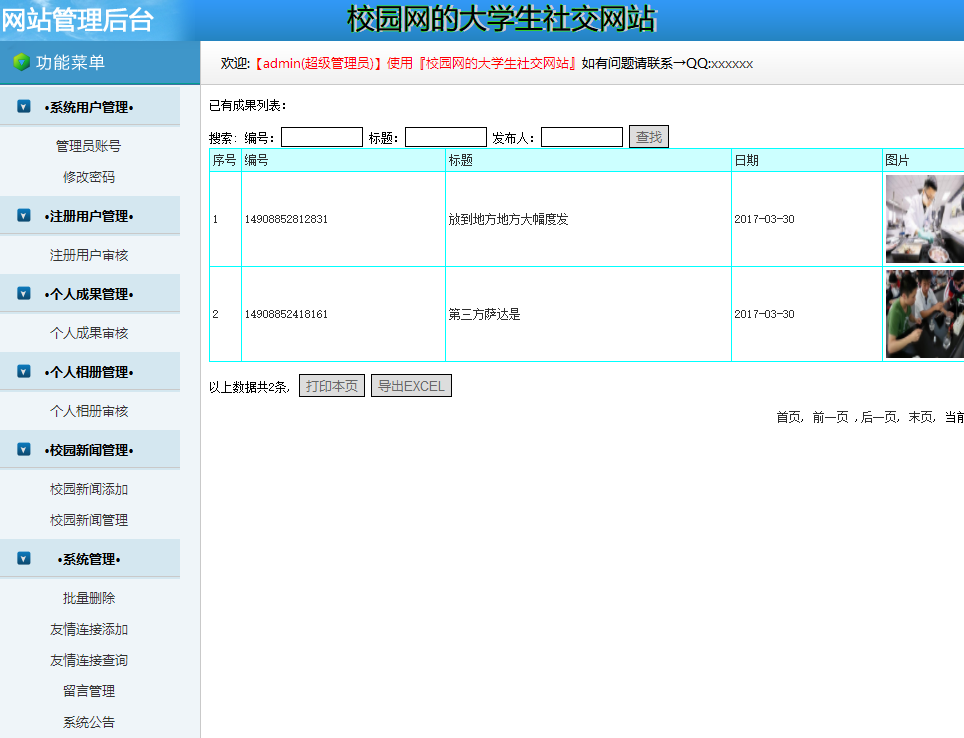Select the 系统管理 menu header

90,559
